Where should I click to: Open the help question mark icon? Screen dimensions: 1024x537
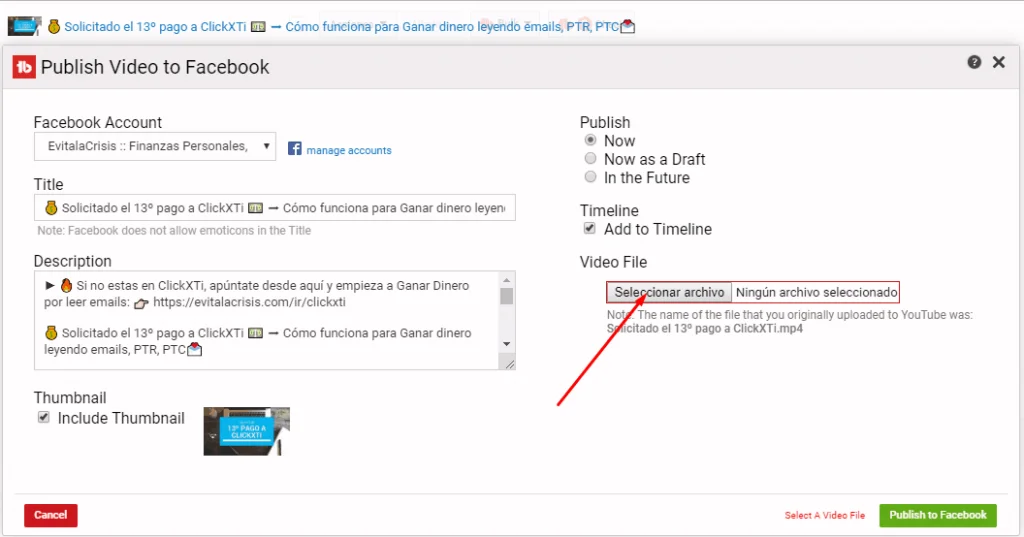(974, 62)
